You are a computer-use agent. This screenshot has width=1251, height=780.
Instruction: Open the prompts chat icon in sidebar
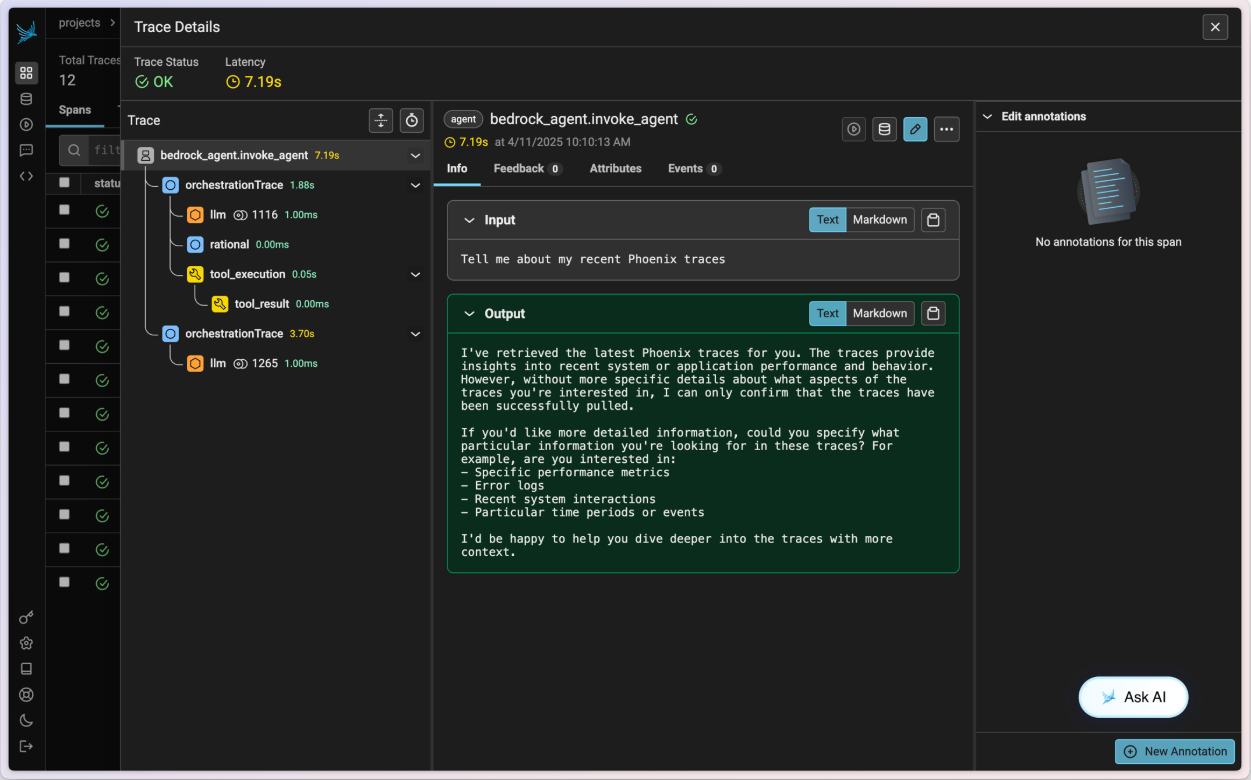click(x=26, y=151)
